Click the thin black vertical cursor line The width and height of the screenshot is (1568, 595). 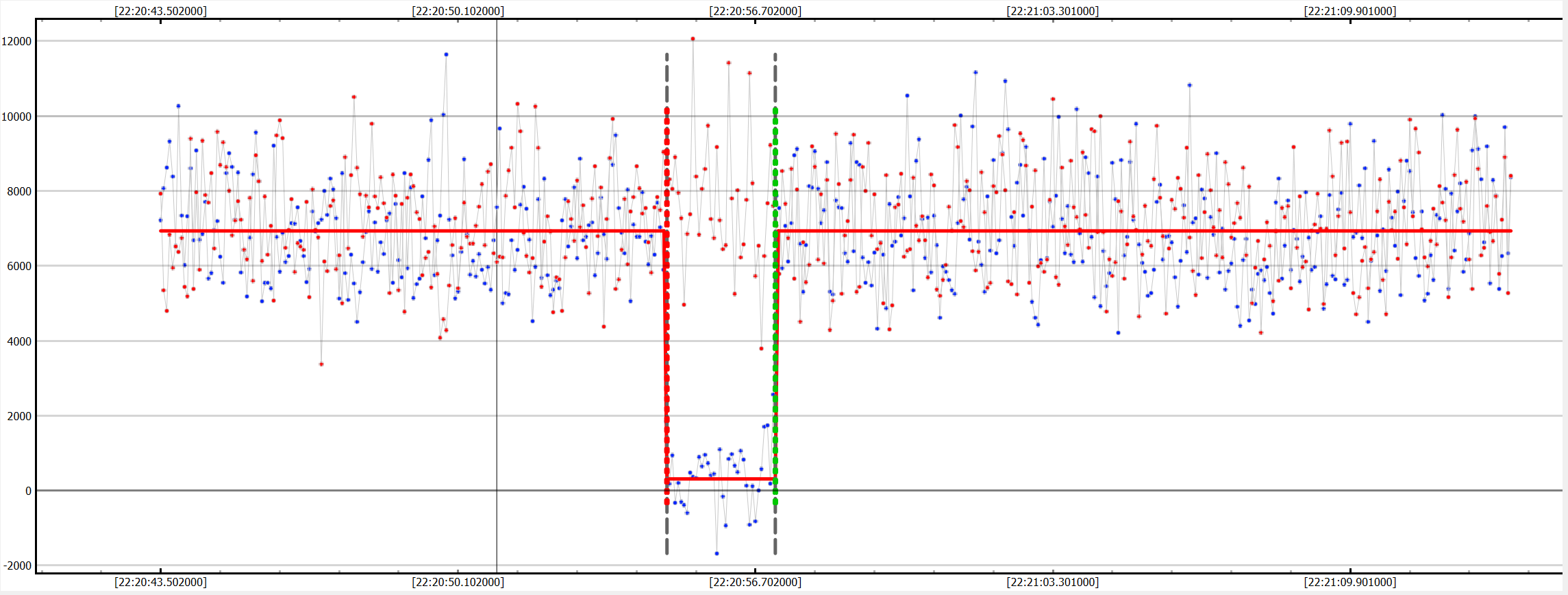[x=497, y=296]
